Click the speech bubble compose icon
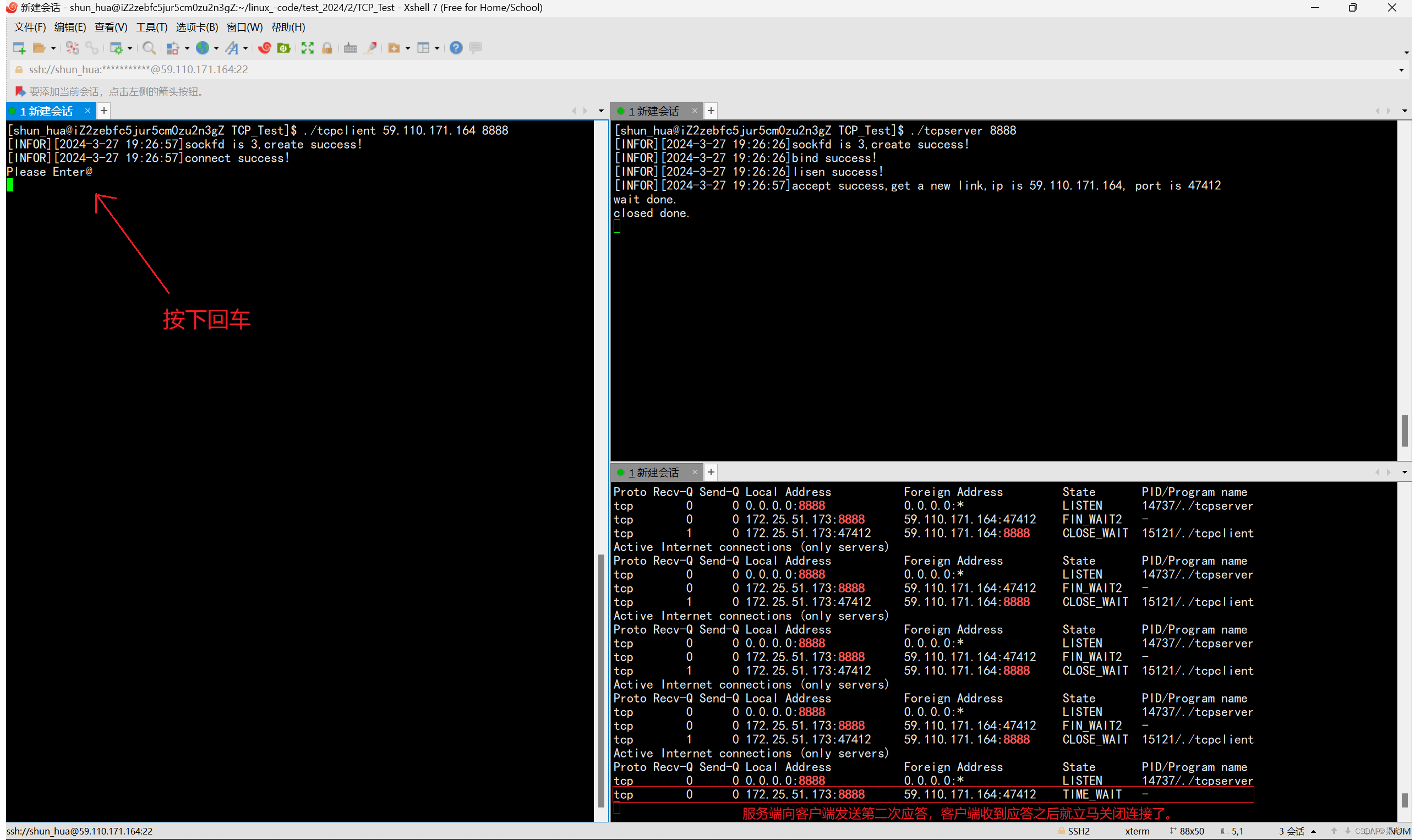The width and height of the screenshot is (1415, 840). click(476, 48)
